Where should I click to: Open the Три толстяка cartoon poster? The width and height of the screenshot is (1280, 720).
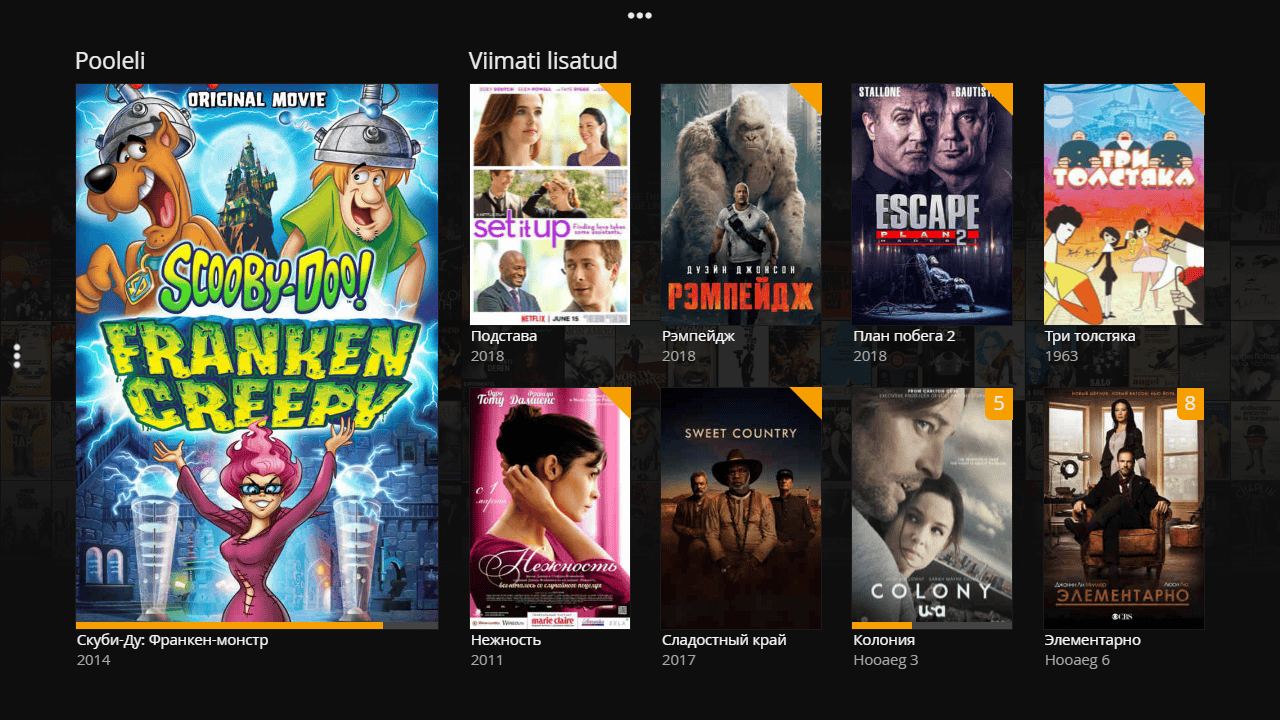coord(1124,204)
